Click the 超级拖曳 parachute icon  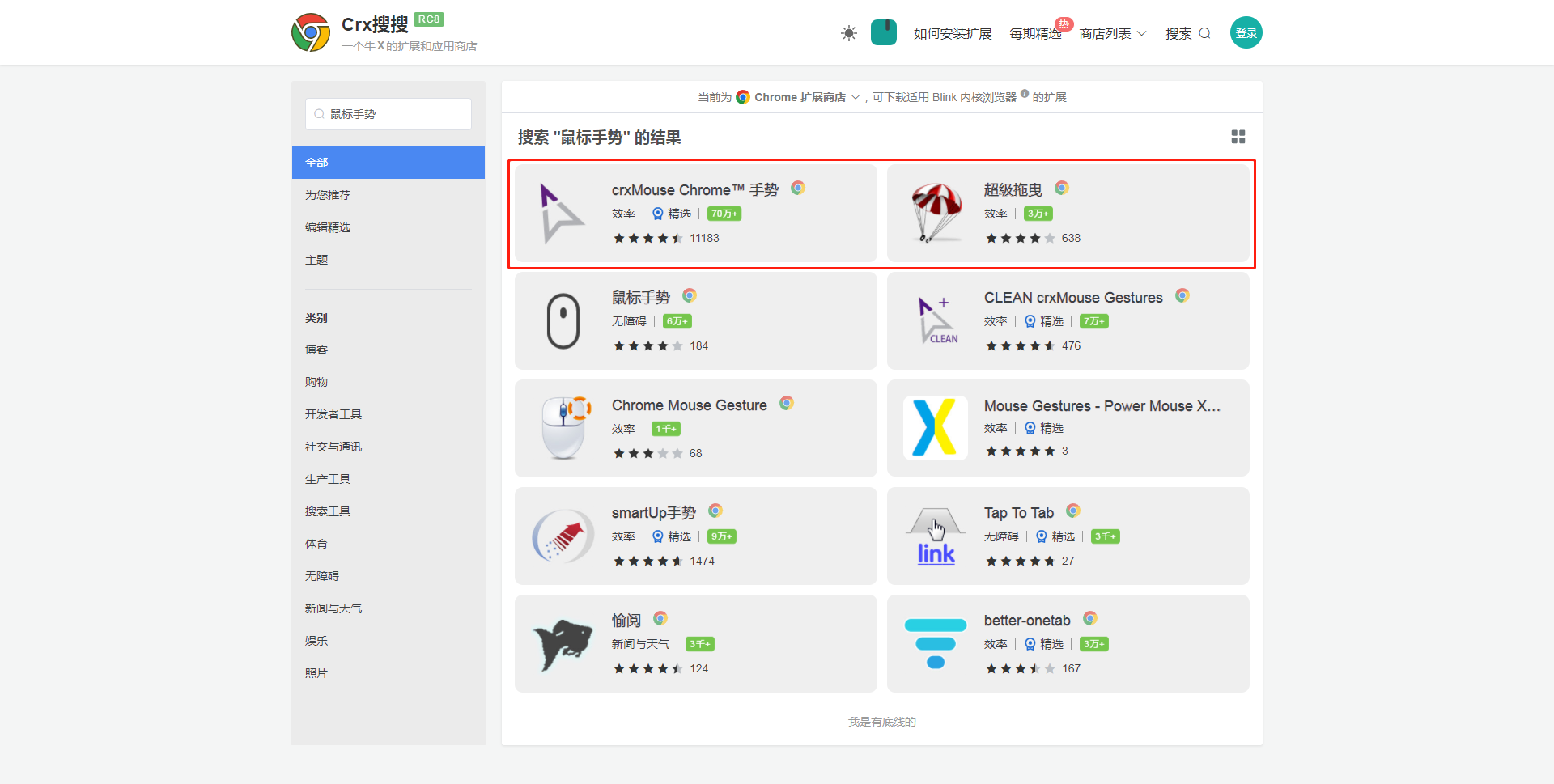pyautogui.click(x=936, y=214)
